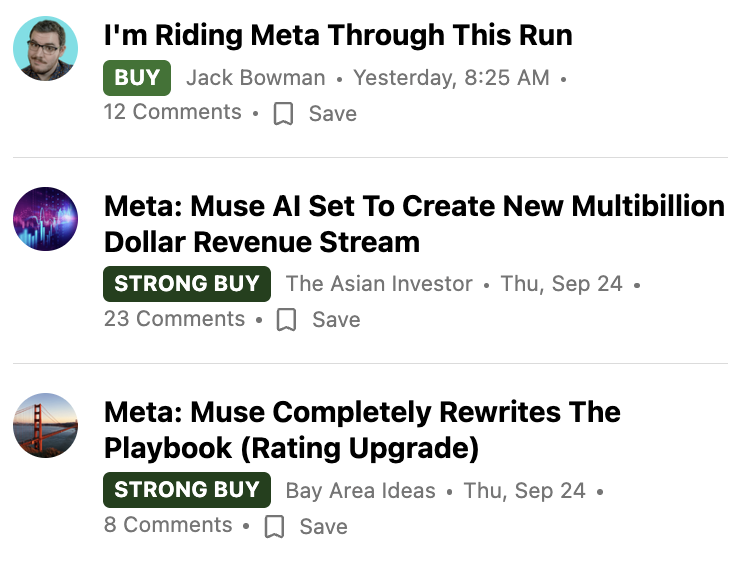Click Save text on Bay Area Ideas article
This screenshot has width=742, height=562.
coord(324,527)
